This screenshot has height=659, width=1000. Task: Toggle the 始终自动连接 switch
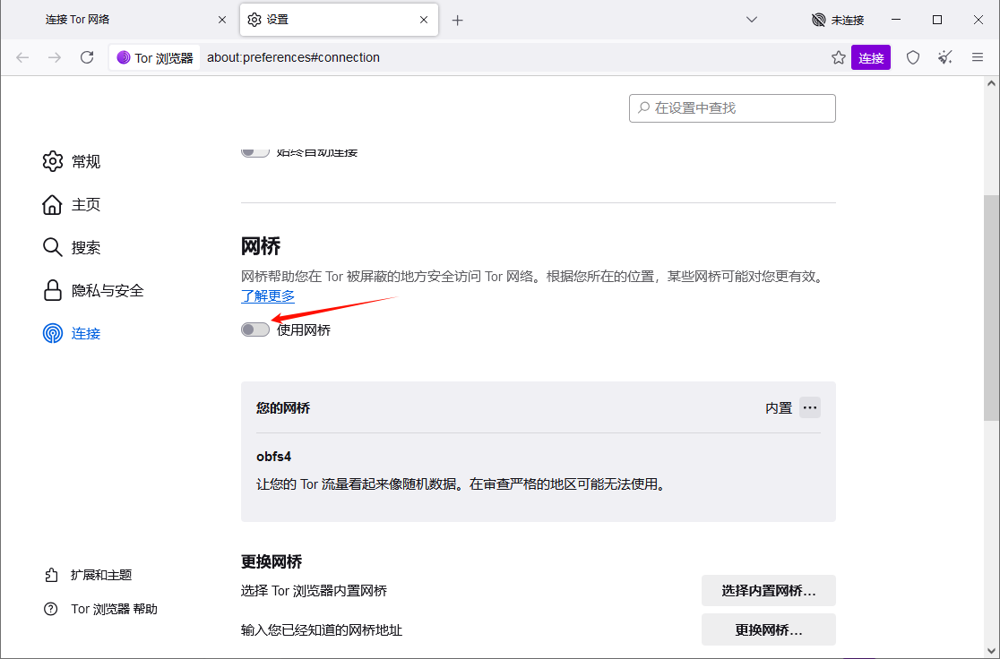click(x=255, y=152)
